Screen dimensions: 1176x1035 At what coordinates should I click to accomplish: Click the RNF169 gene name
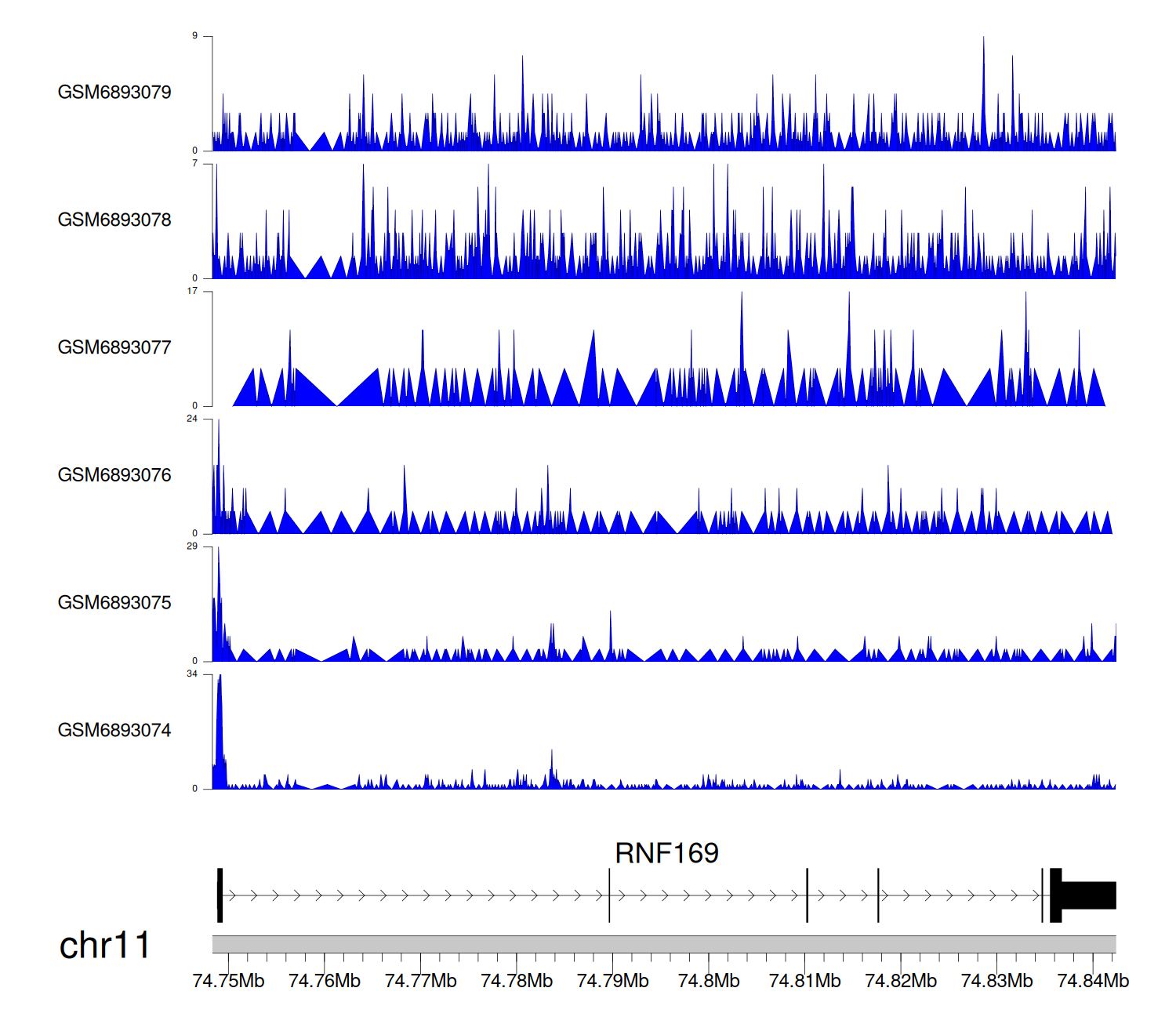click(x=666, y=853)
